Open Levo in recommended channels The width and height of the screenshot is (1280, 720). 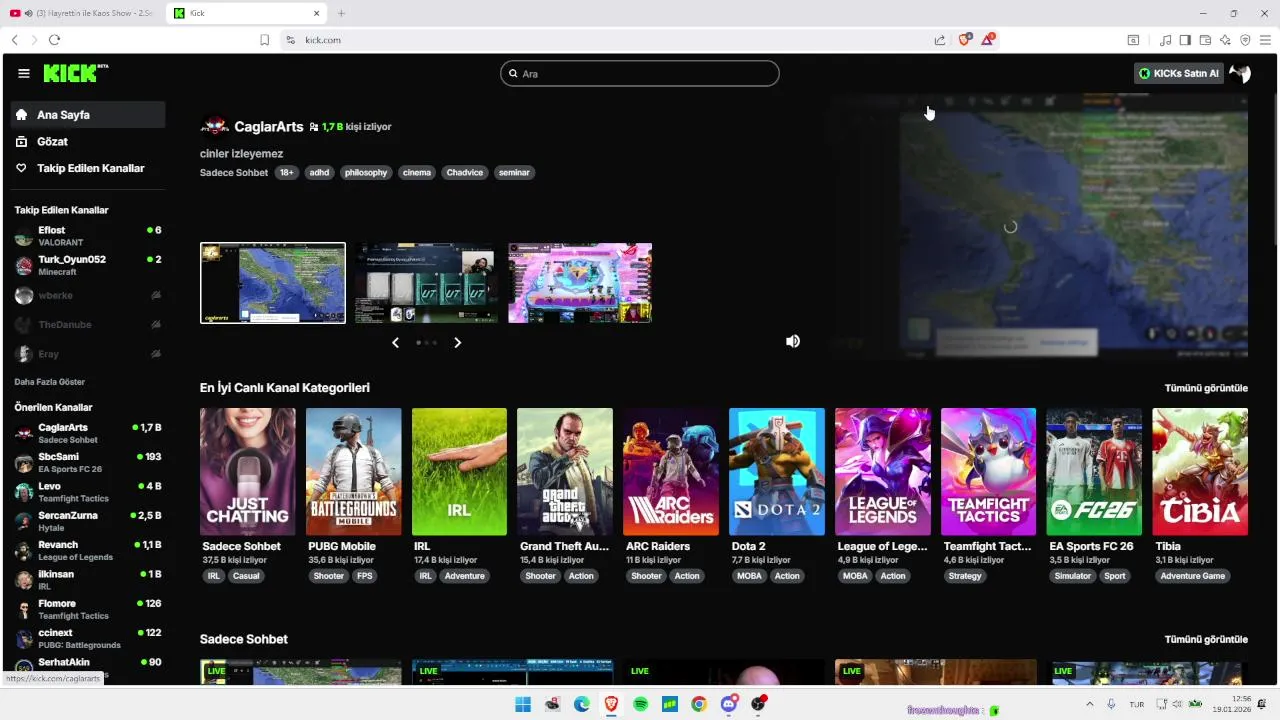point(88,492)
